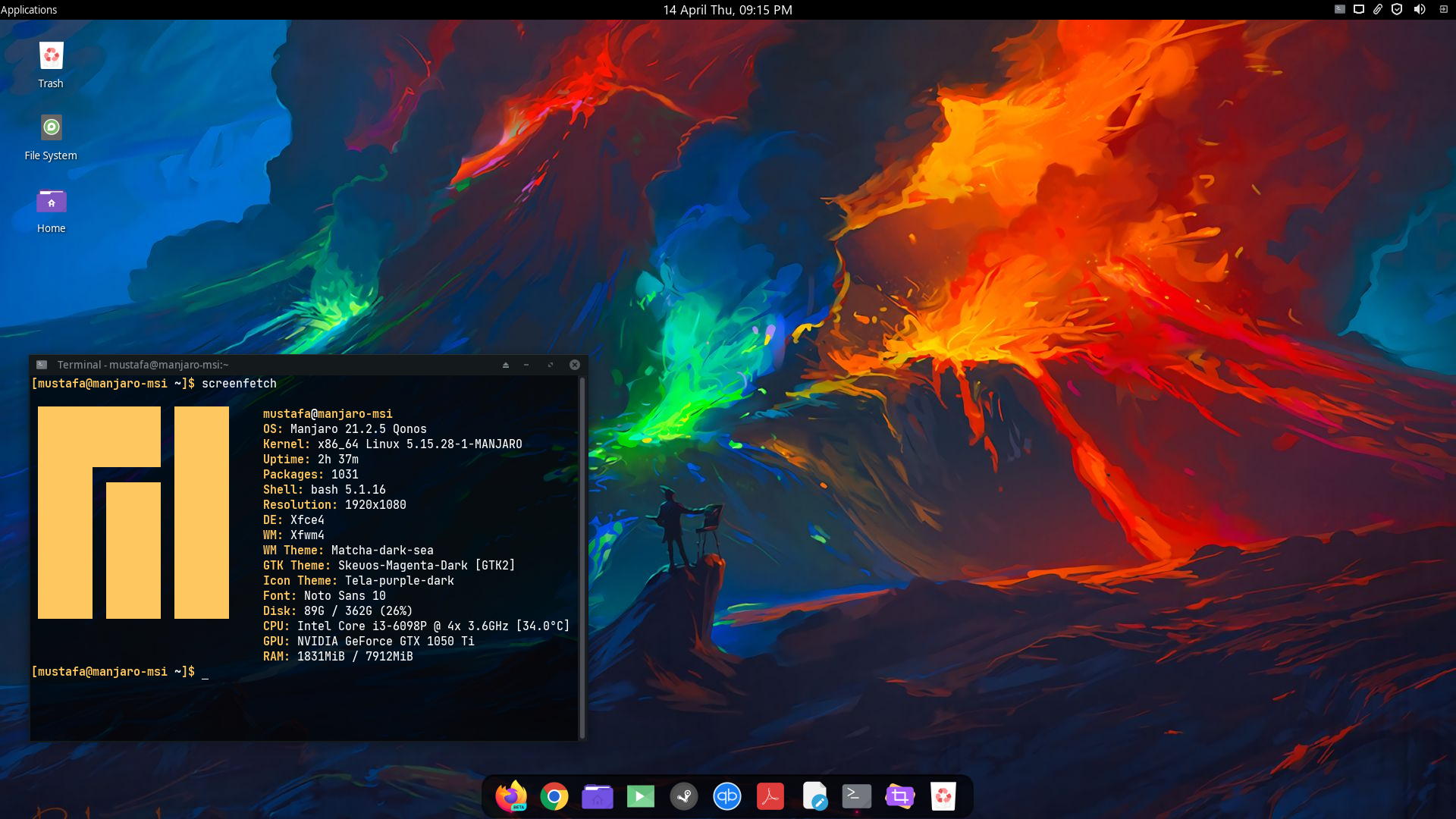The image size is (1456, 819).
Task: Open the clipboard paperclip tray icon
Action: click(1378, 10)
